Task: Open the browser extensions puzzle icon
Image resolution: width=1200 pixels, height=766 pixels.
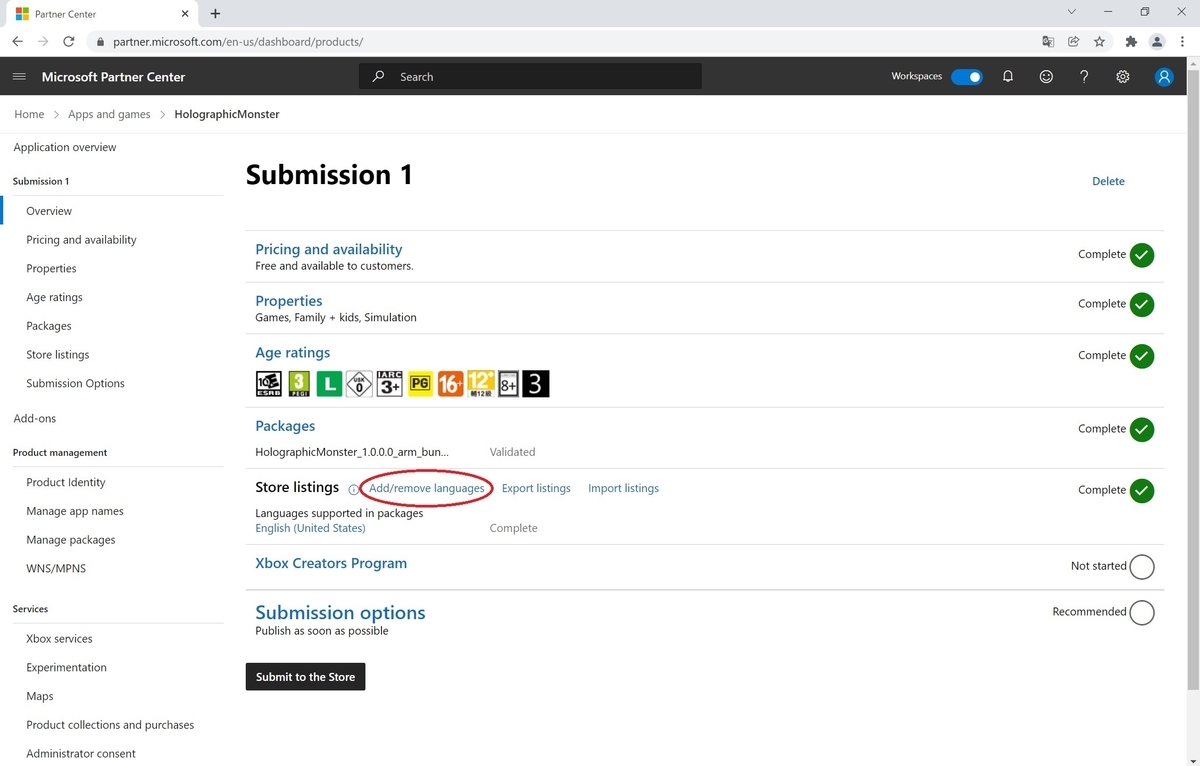Action: pos(1131,42)
